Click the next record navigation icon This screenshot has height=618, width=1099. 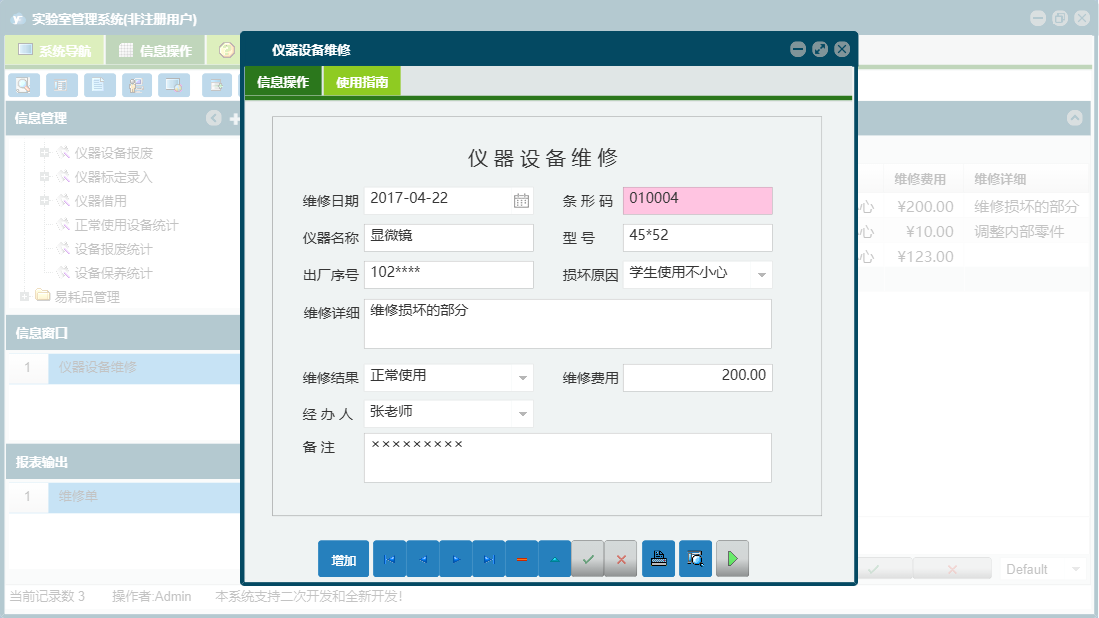click(x=455, y=559)
